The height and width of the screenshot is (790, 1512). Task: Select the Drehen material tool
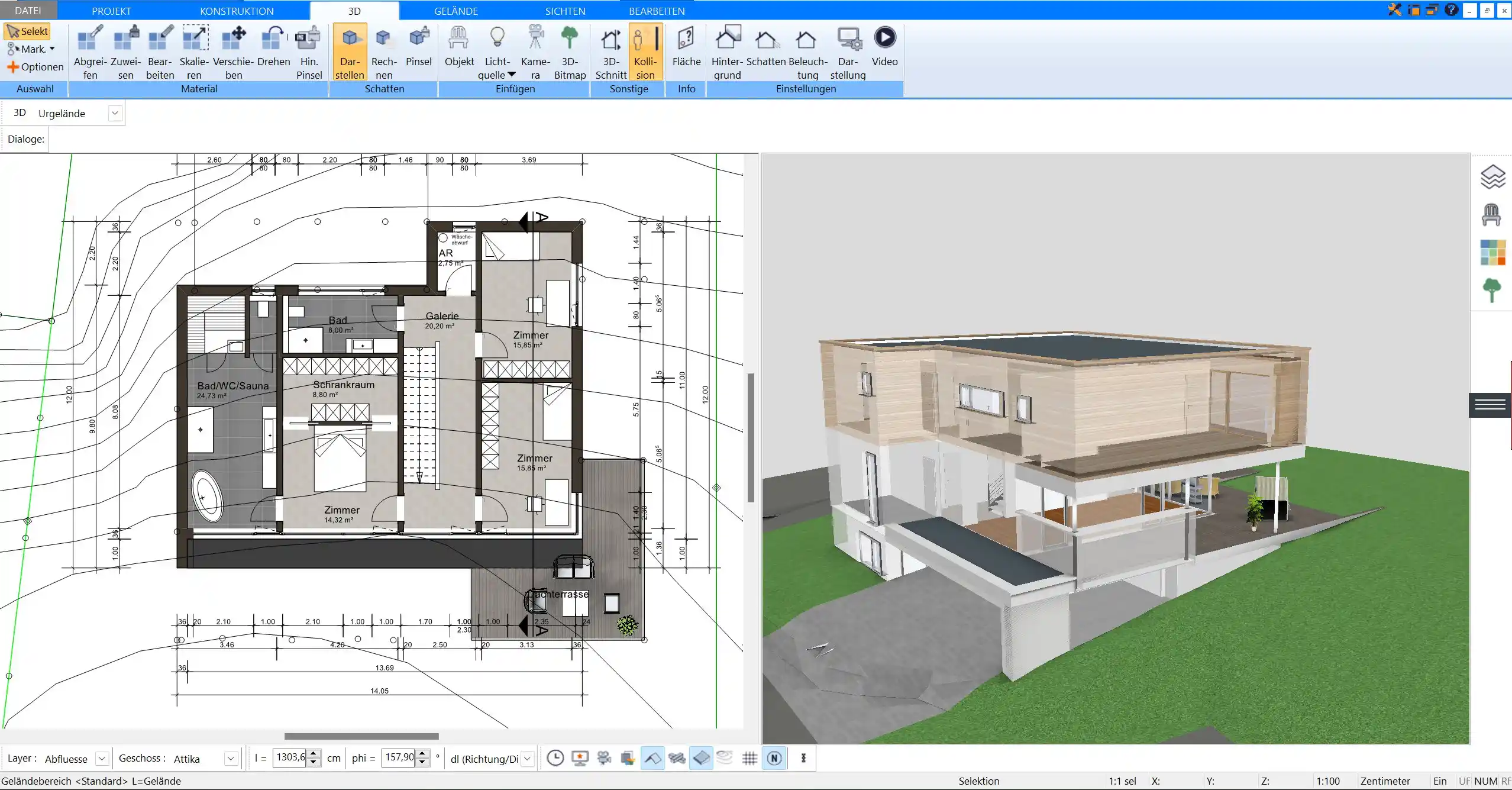pos(273,46)
